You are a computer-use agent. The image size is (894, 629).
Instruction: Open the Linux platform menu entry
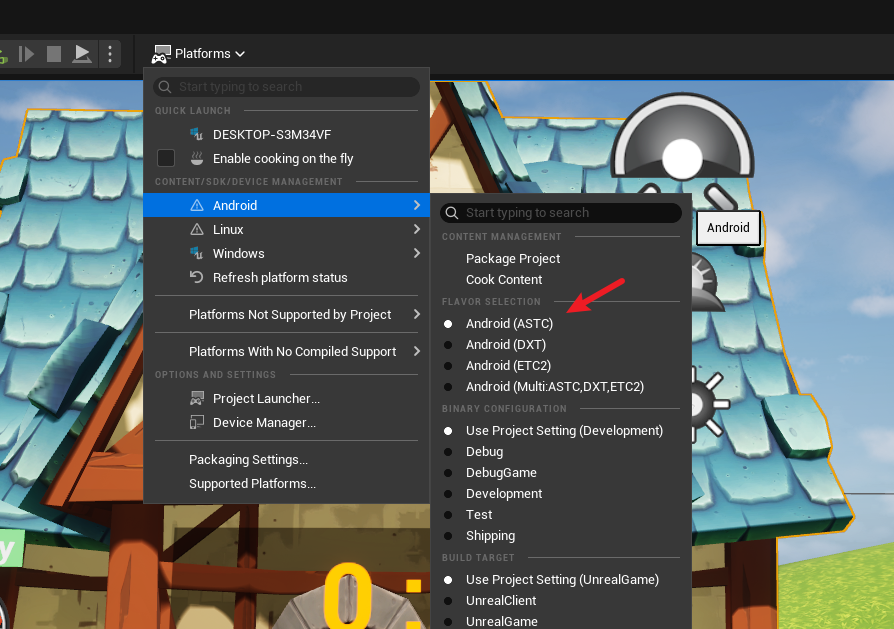tap(286, 229)
